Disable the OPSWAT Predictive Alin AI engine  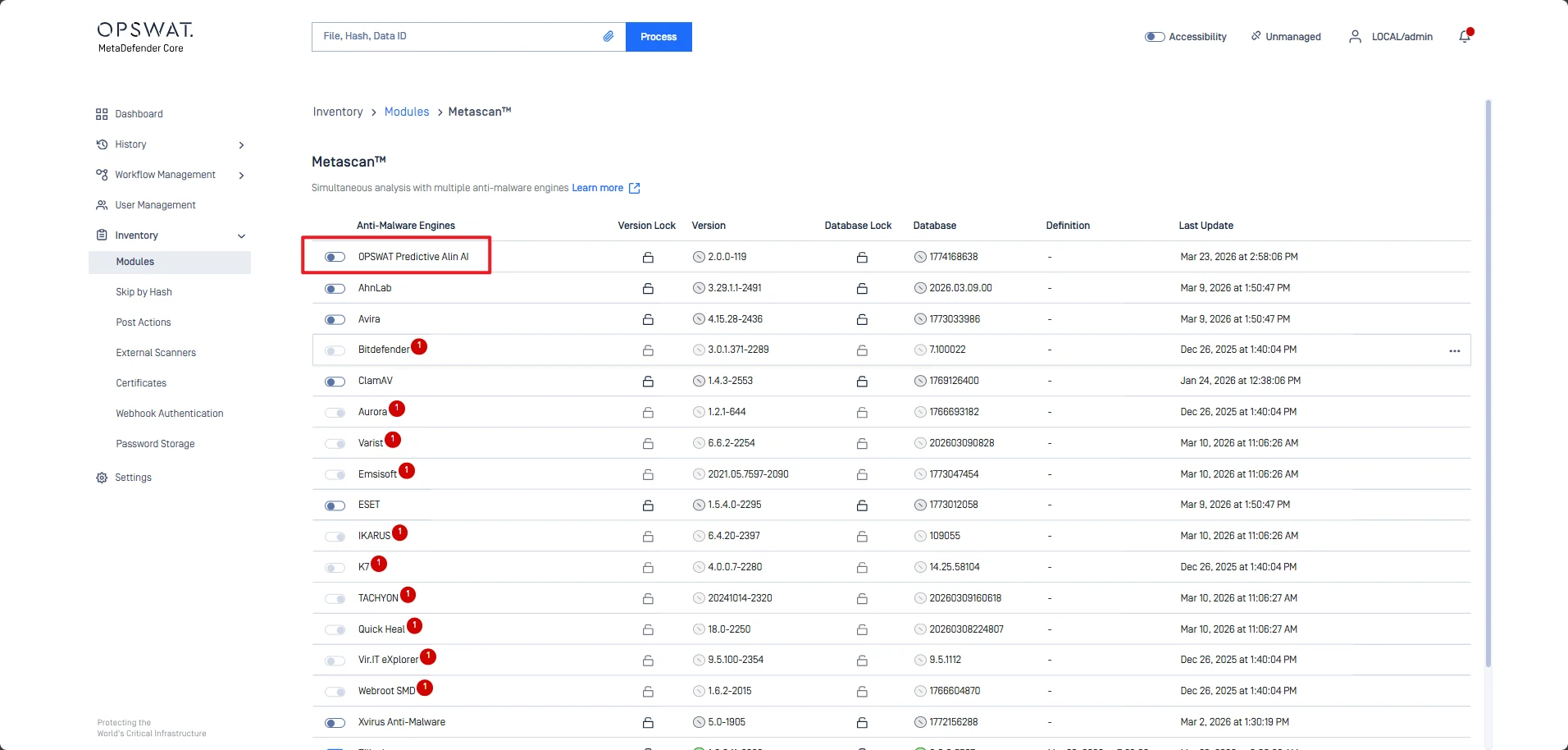(x=335, y=258)
